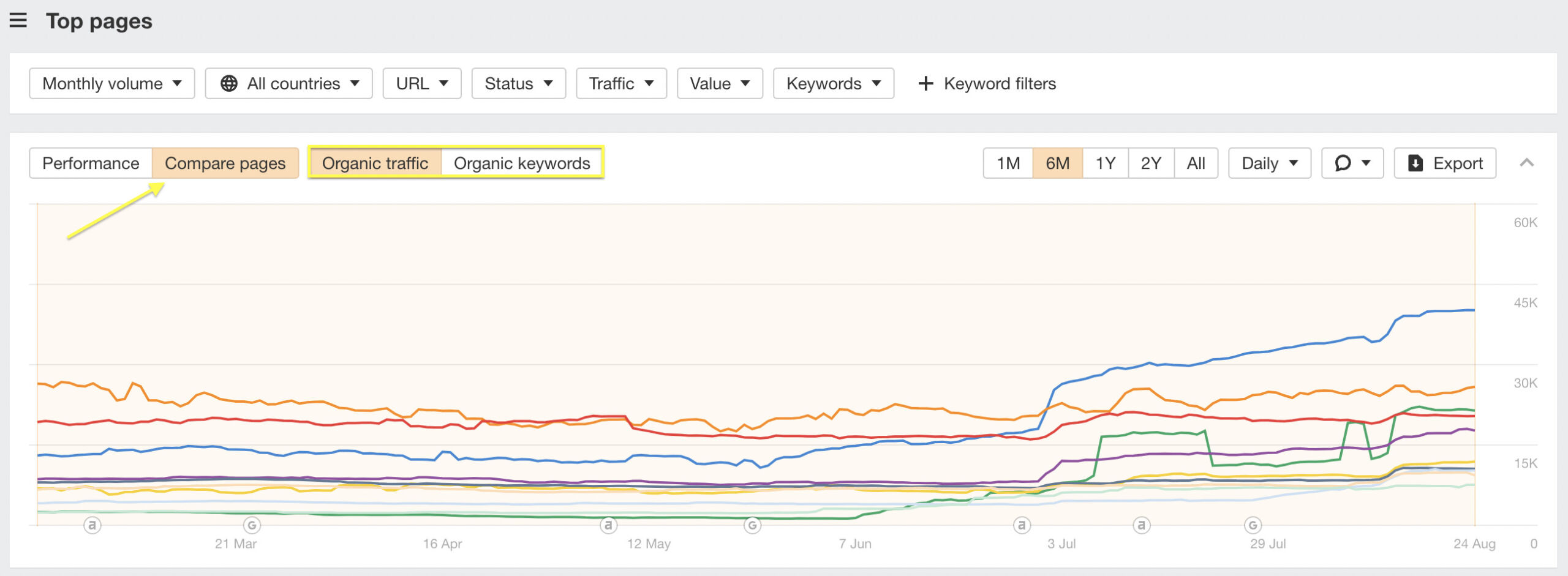The image size is (1568, 576).
Task: Click the Ahrefs 'a' marker near 3 Jul
Action: (1022, 525)
